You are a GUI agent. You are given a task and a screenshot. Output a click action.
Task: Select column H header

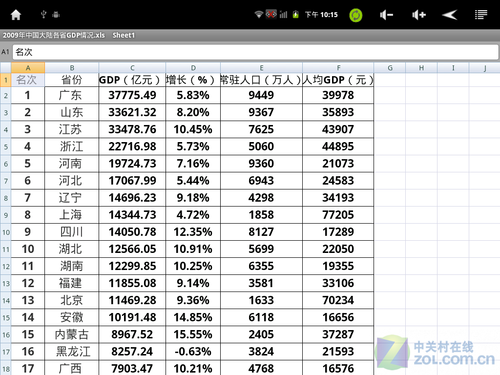point(421,68)
